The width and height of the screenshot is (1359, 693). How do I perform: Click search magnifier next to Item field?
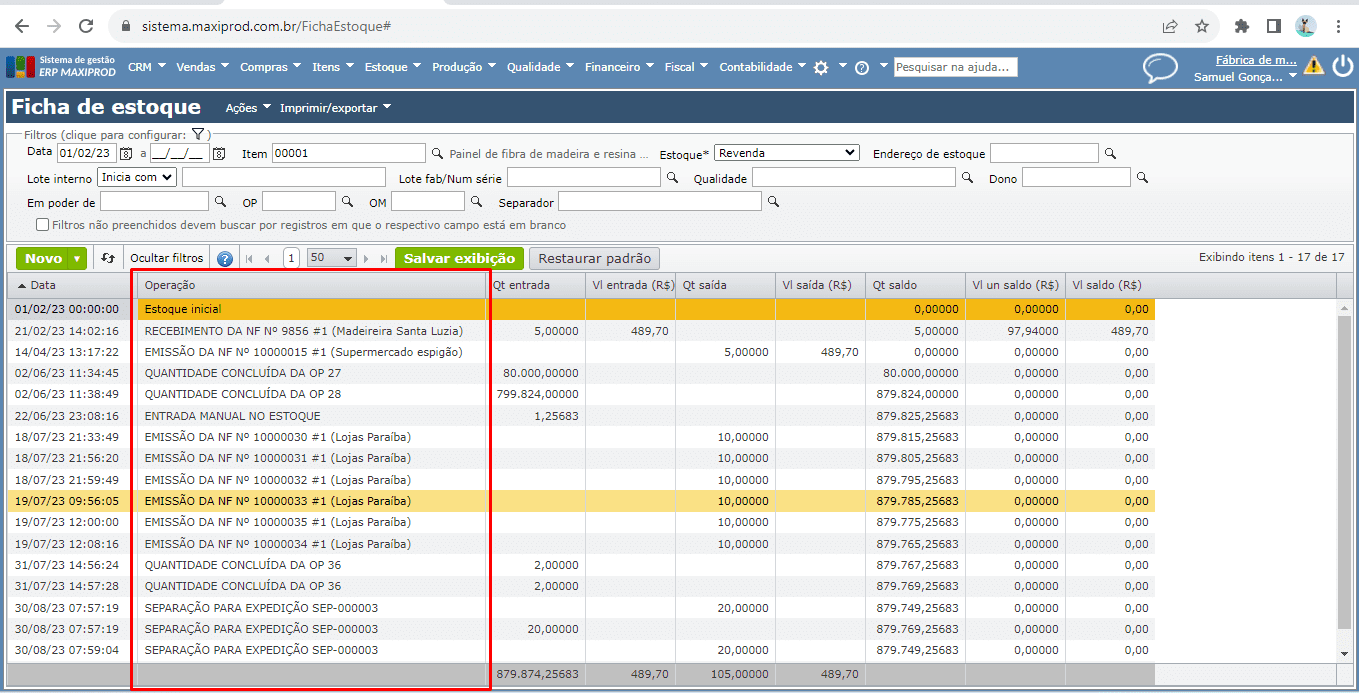(437, 154)
